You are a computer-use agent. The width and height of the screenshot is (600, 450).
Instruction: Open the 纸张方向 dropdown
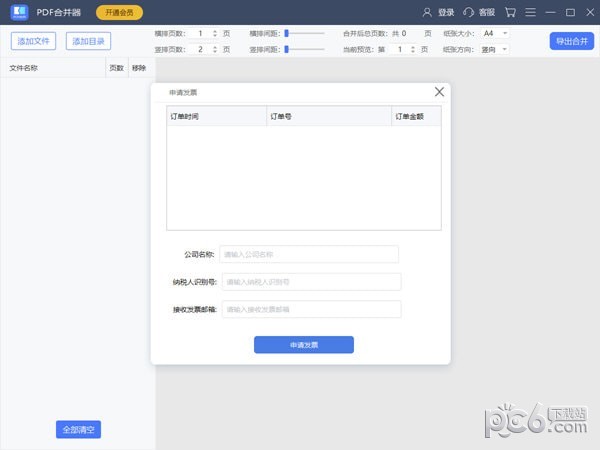tap(495, 49)
